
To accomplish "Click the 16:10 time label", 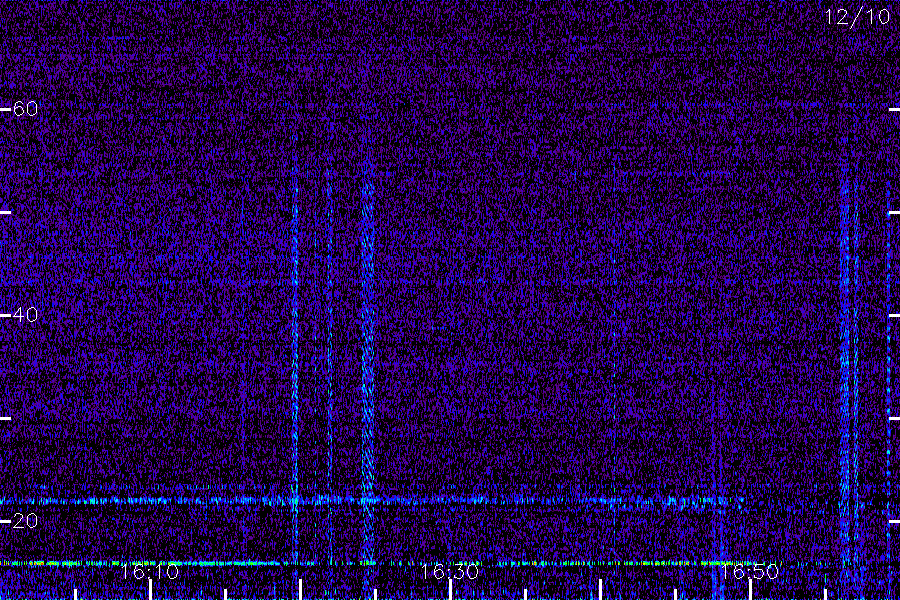I will click(x=150, y=571).
